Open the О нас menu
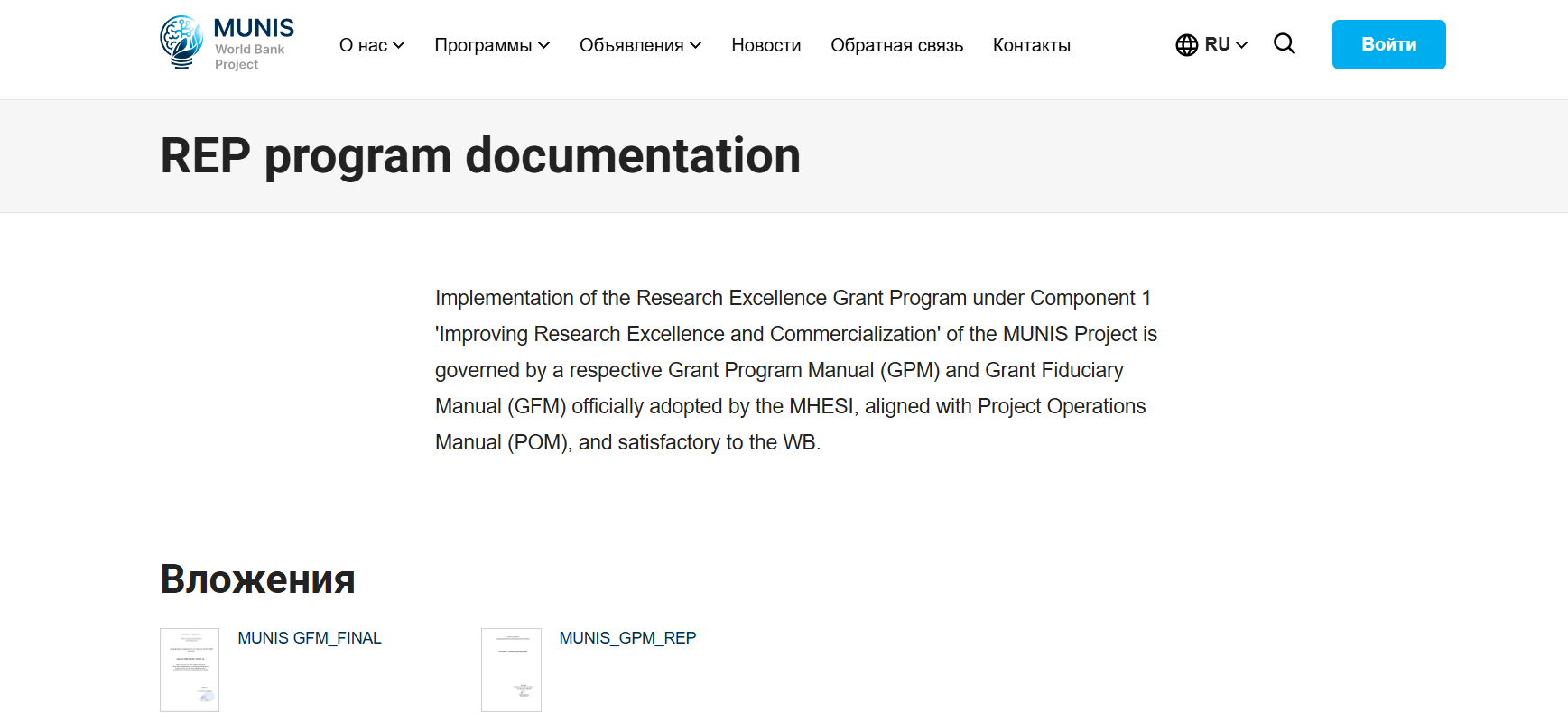 [x=362, y=45]
